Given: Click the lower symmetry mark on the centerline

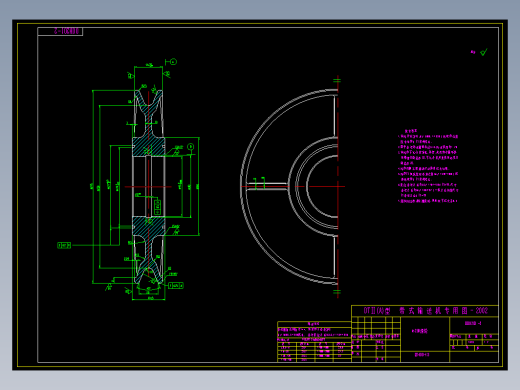Looking at the screenshot, I should tap(337, 292).
